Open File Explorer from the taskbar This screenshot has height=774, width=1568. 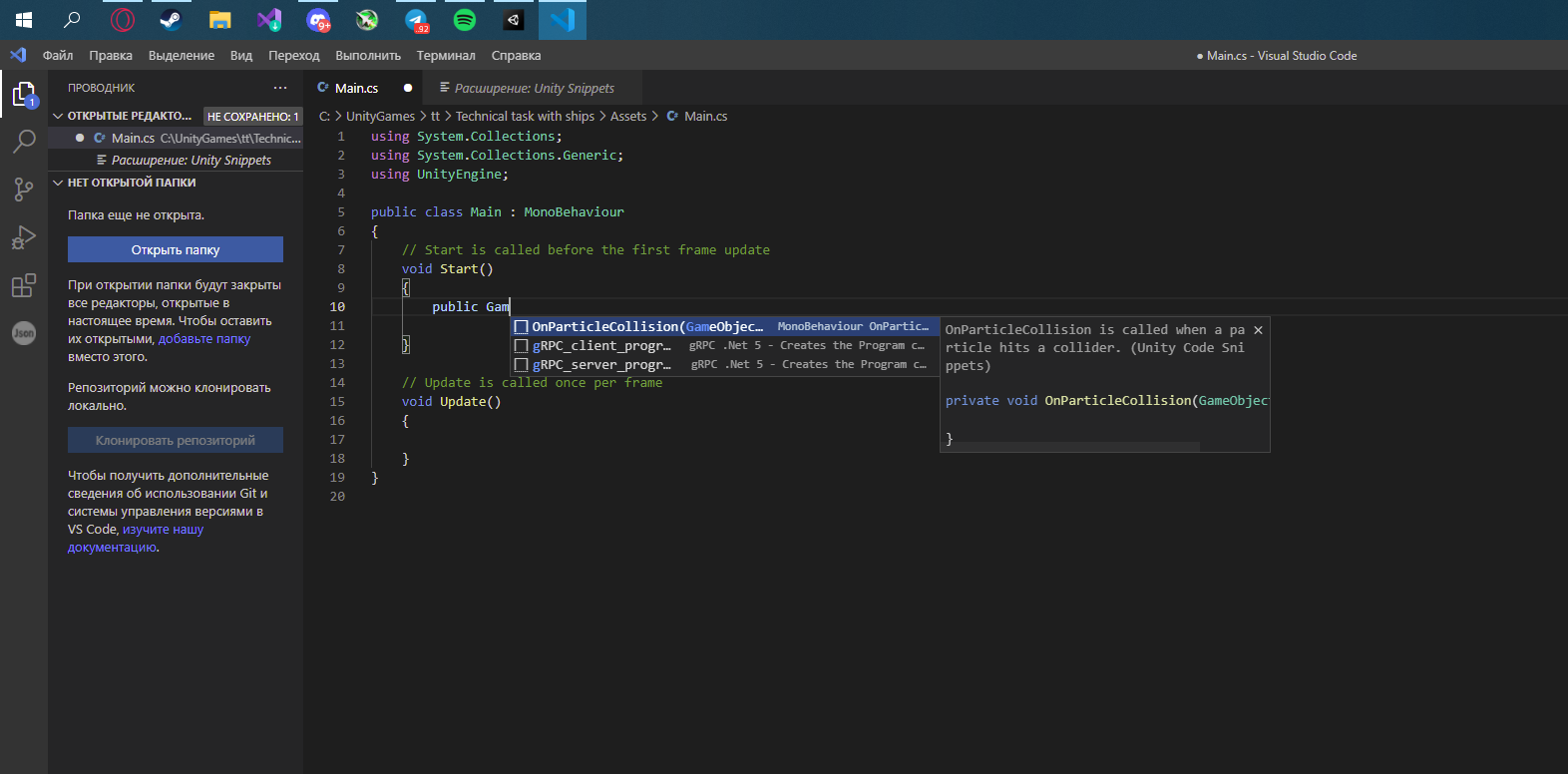pos(219,20)
